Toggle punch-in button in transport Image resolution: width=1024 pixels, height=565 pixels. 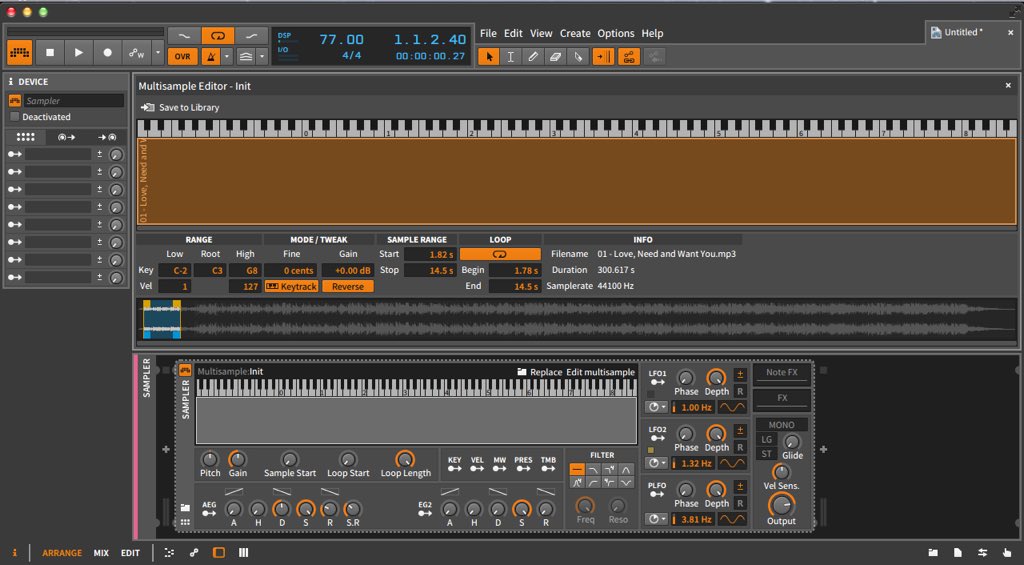tap(184, 36)
